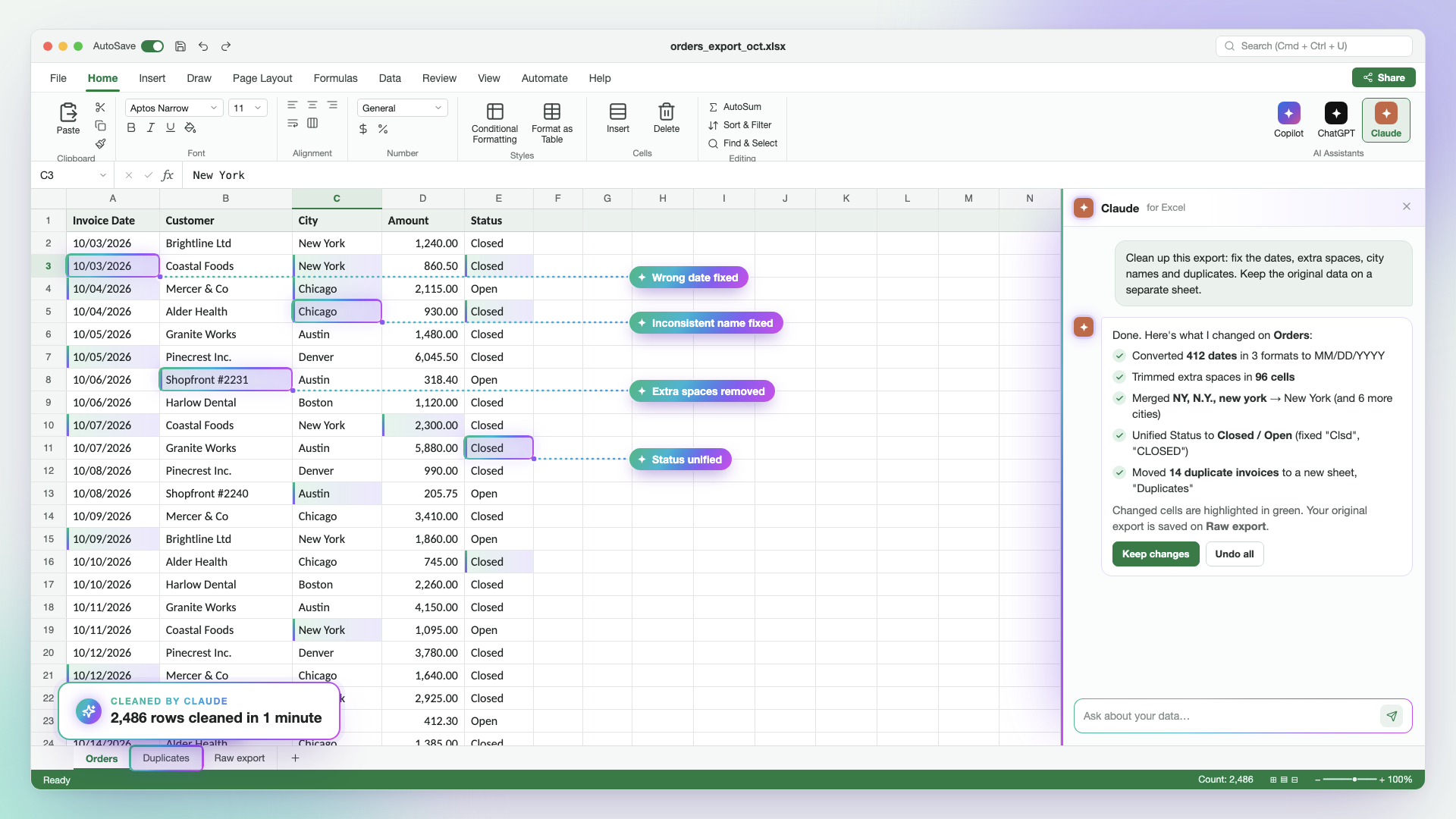Click the percent style icon

click(x=383, y=129)
